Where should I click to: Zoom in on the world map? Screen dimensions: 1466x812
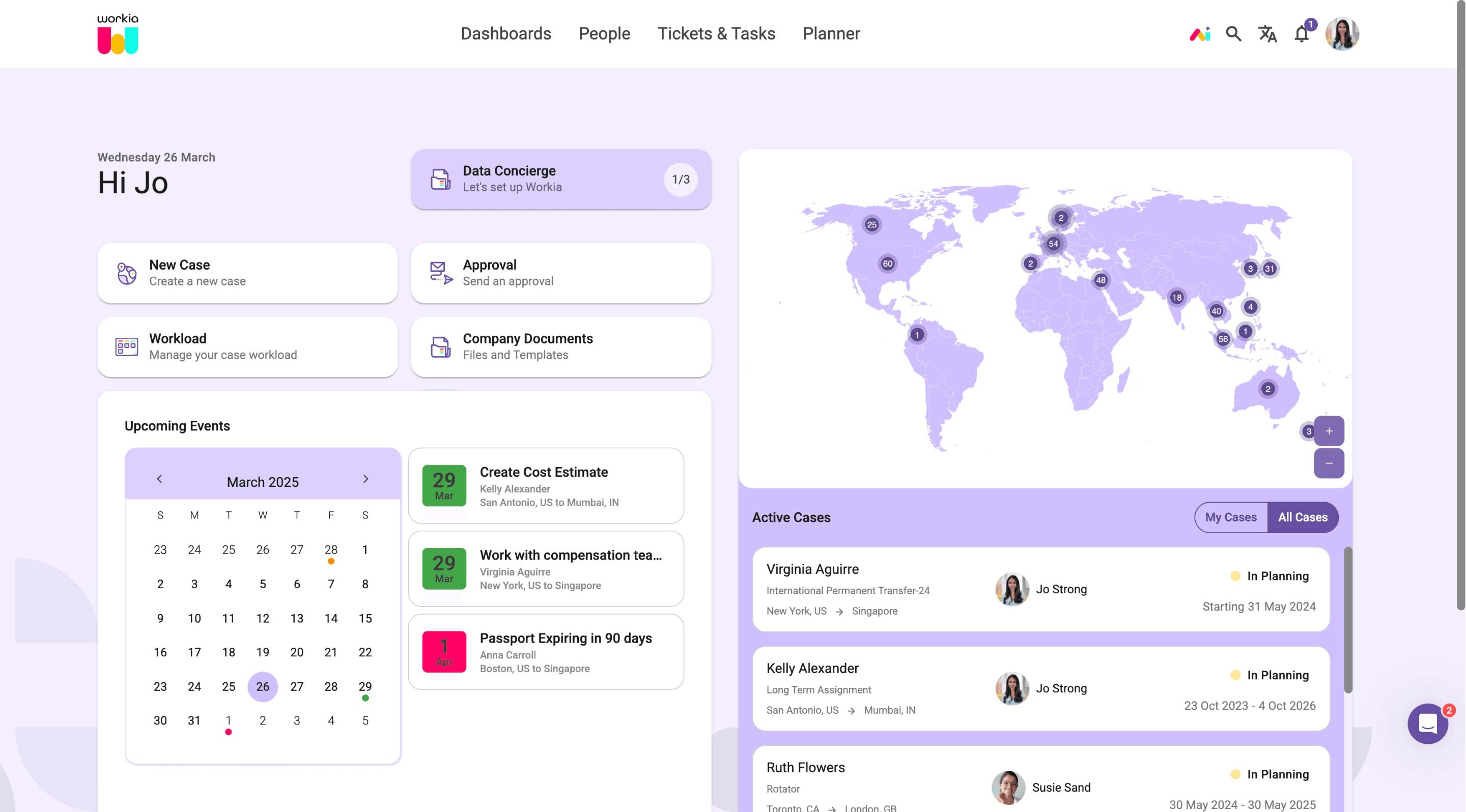click(1329, 431)
